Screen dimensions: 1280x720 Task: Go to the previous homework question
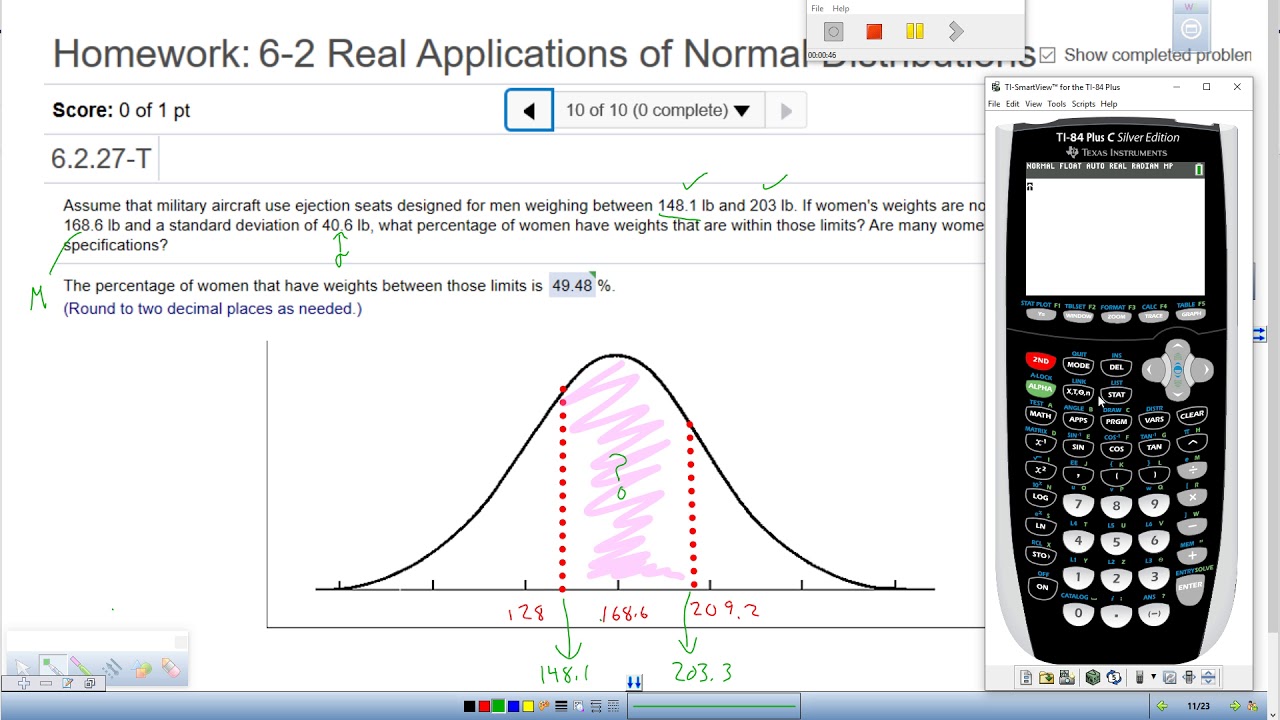(529, 110)
